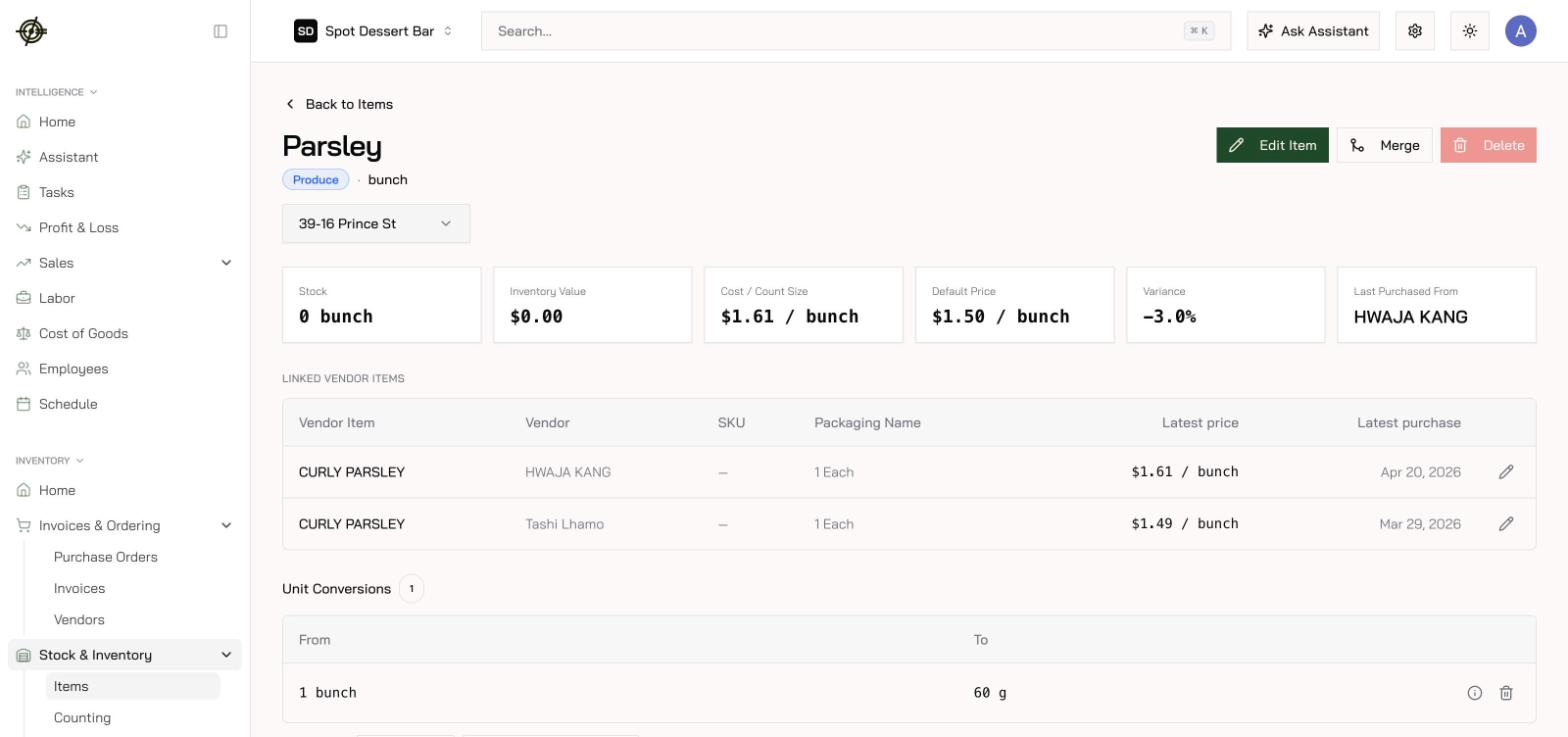Click Vendor Item column header

(x=337, y=423)
